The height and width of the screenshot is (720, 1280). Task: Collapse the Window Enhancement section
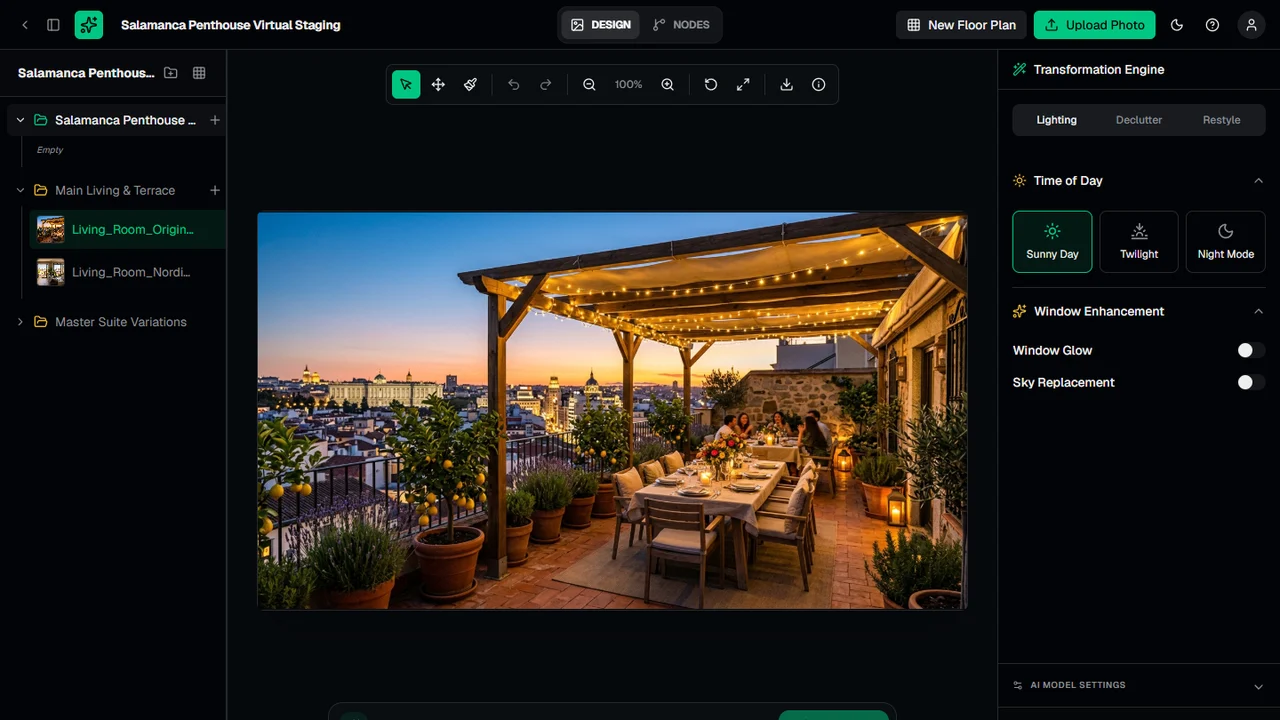[1258, 311]
